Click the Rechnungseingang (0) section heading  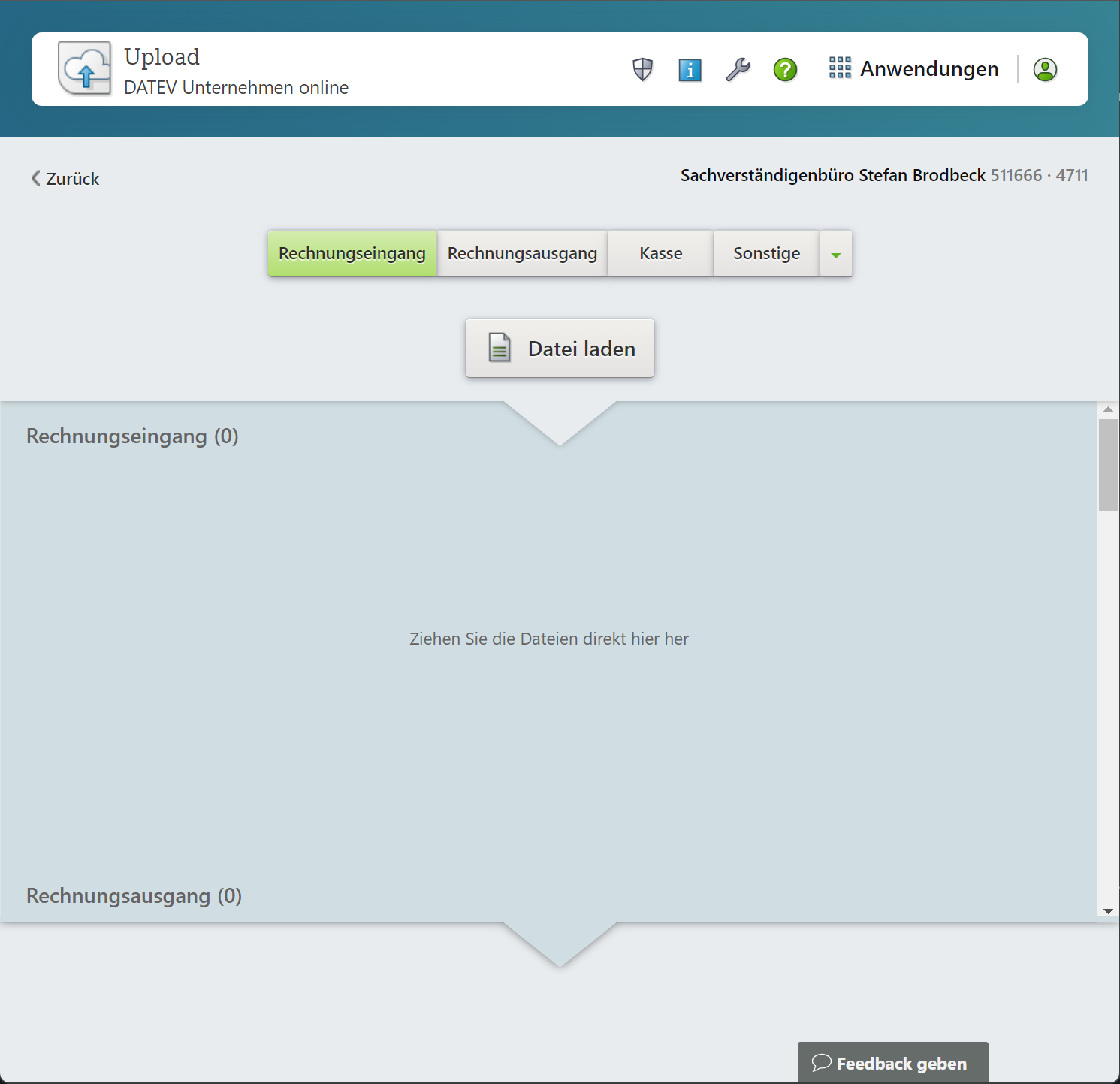(132, 436)
